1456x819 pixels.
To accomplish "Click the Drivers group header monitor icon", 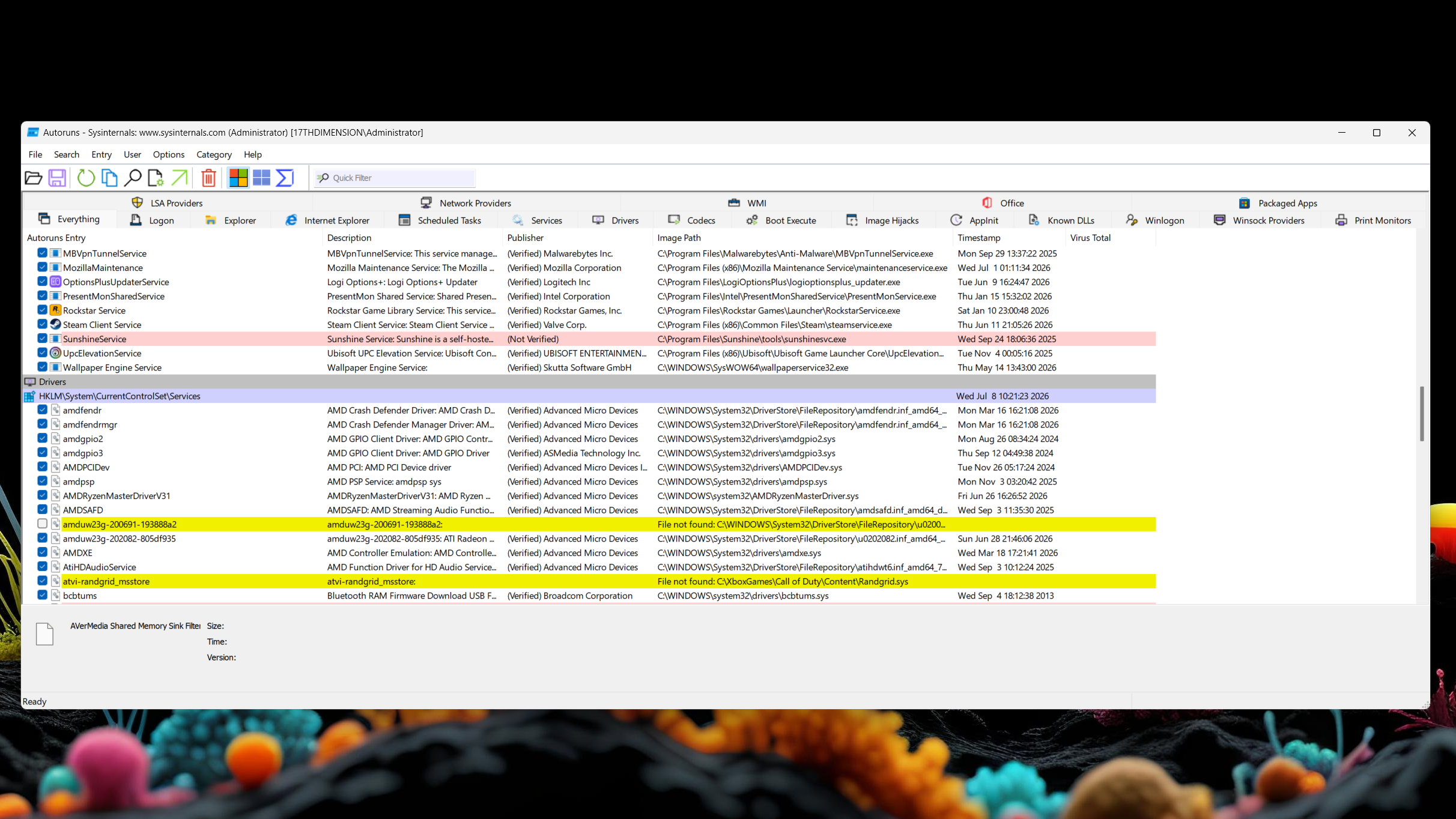I will pos(30,382).
